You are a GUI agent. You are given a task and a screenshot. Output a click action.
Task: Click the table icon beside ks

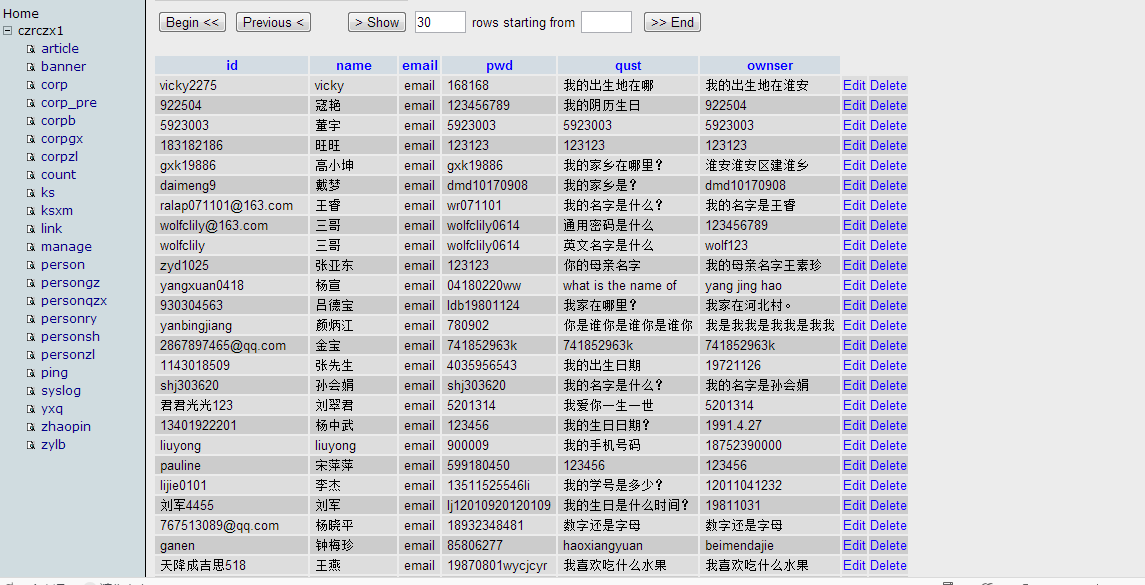click(x=31, y=193)
